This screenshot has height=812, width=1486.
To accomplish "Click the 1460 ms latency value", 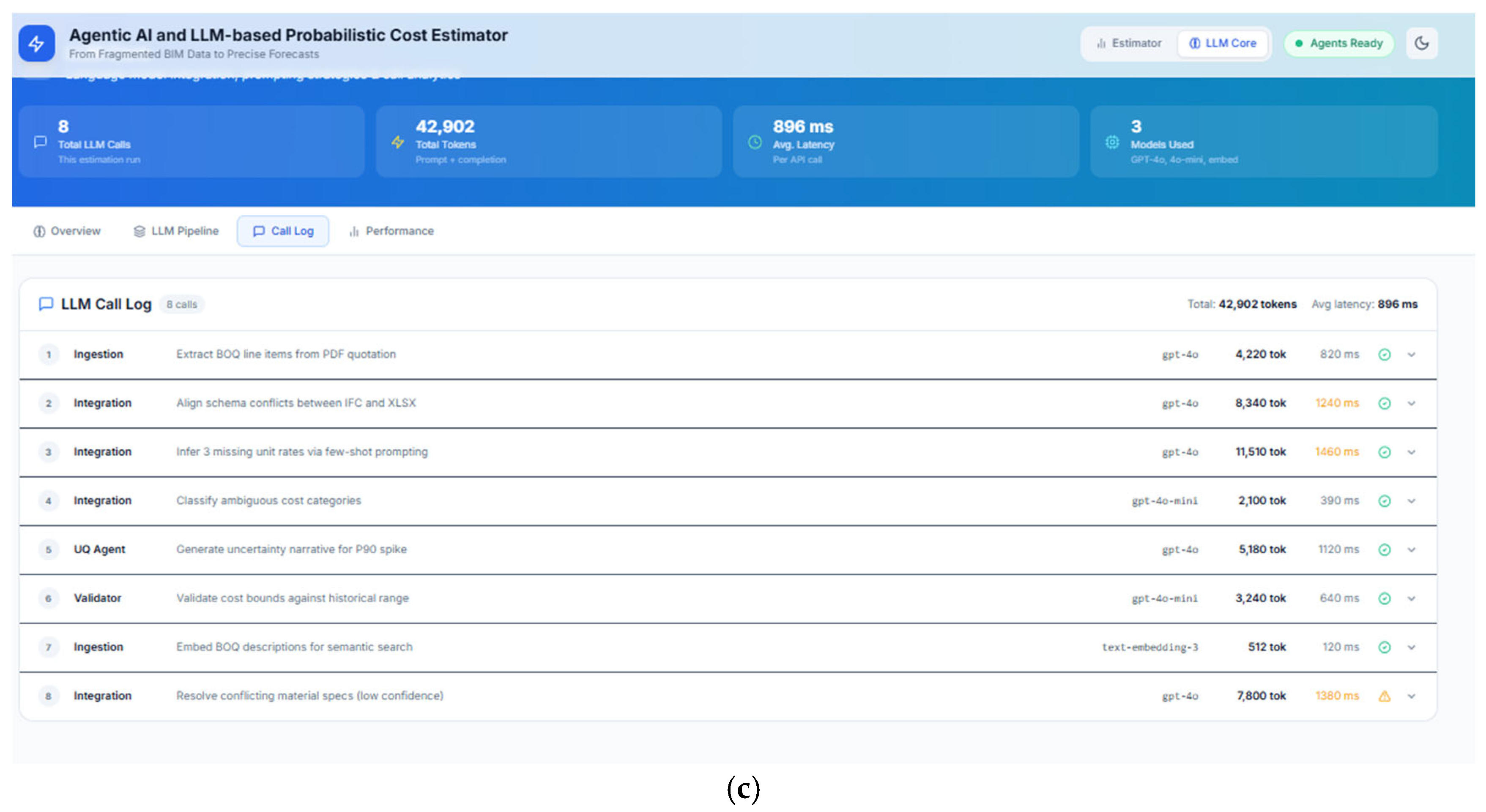I will [1337, 452].
